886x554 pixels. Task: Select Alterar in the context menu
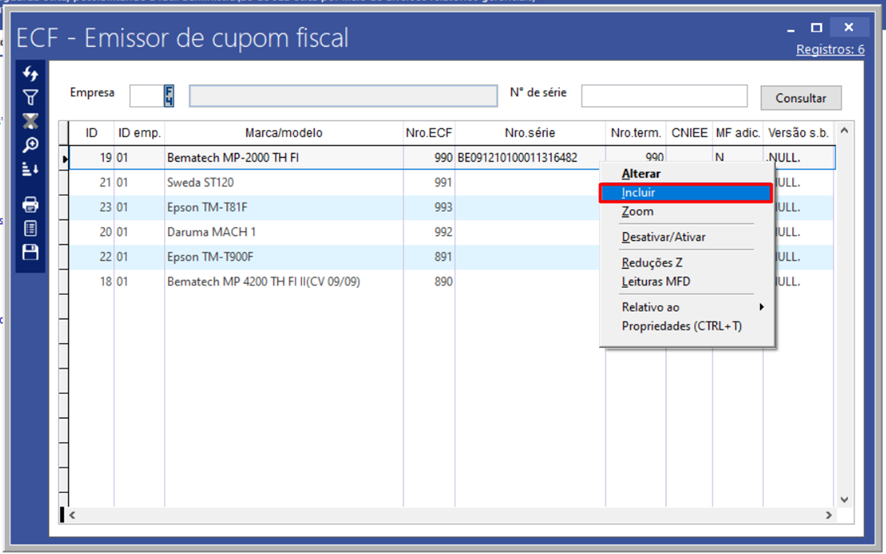pos(641,174)
